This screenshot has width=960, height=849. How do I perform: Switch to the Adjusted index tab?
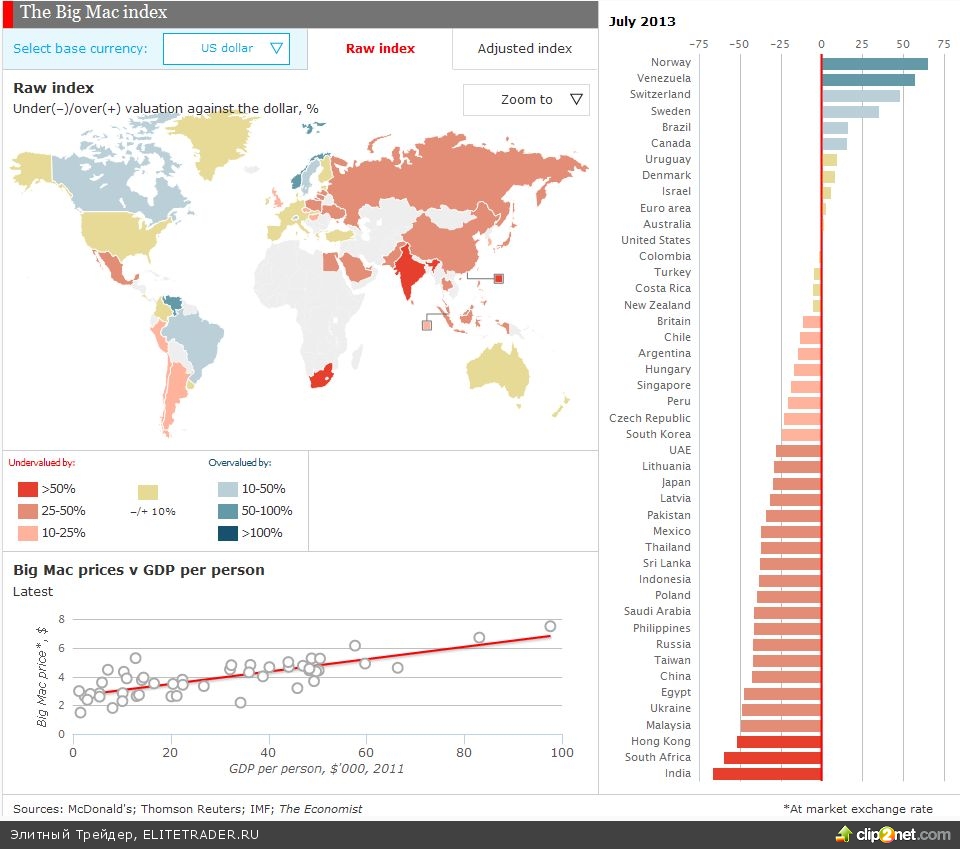click(x=525, y=48)
